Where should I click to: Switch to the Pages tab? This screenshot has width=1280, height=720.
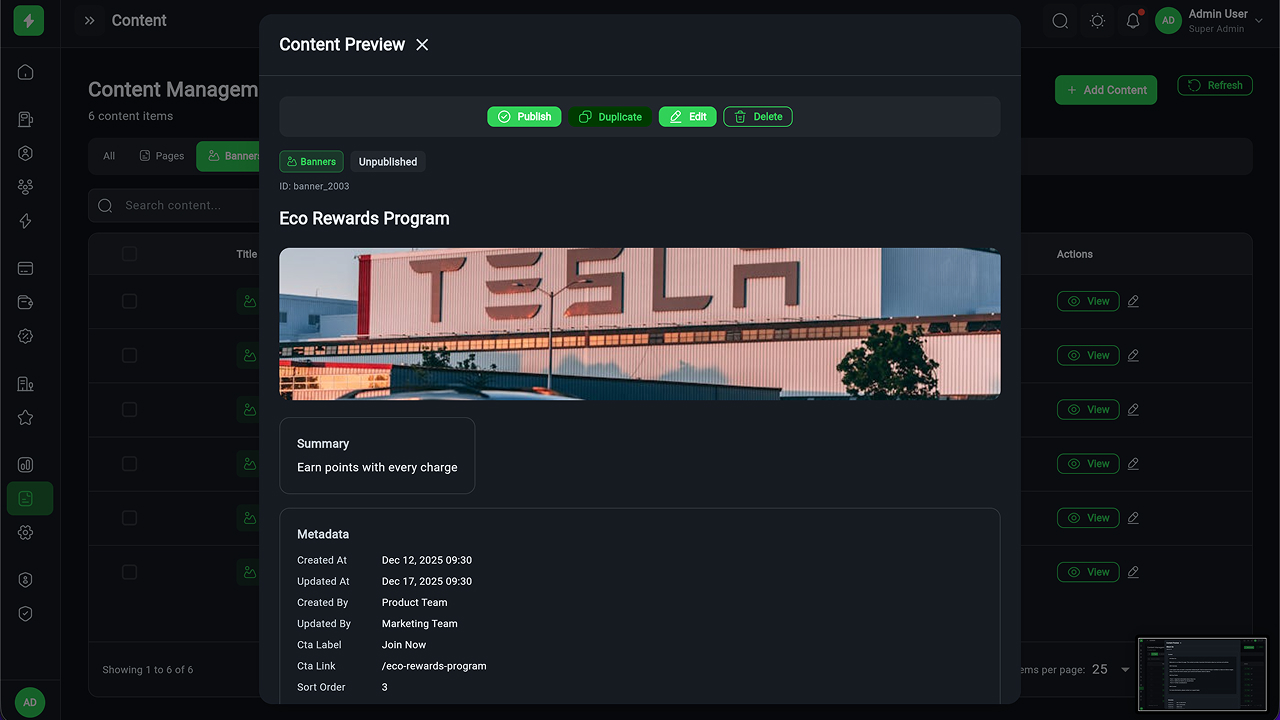(162, 156)
